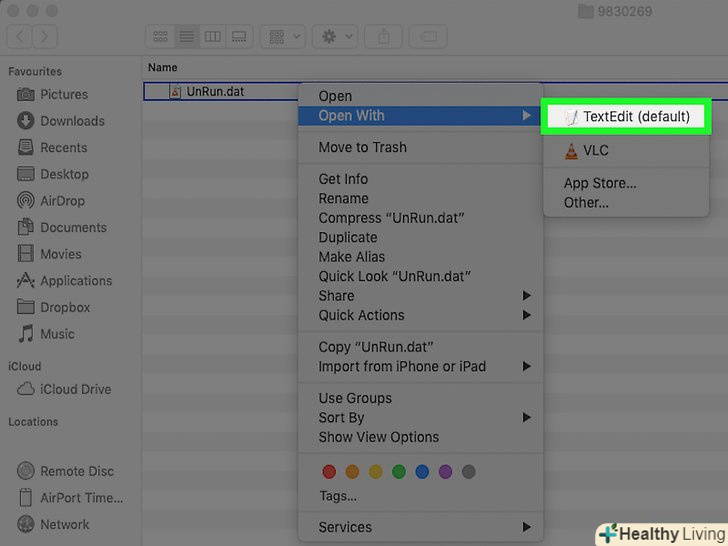
Task: Click the Share toolbar button
Action: pyautogui.click(x=384, y=36)
